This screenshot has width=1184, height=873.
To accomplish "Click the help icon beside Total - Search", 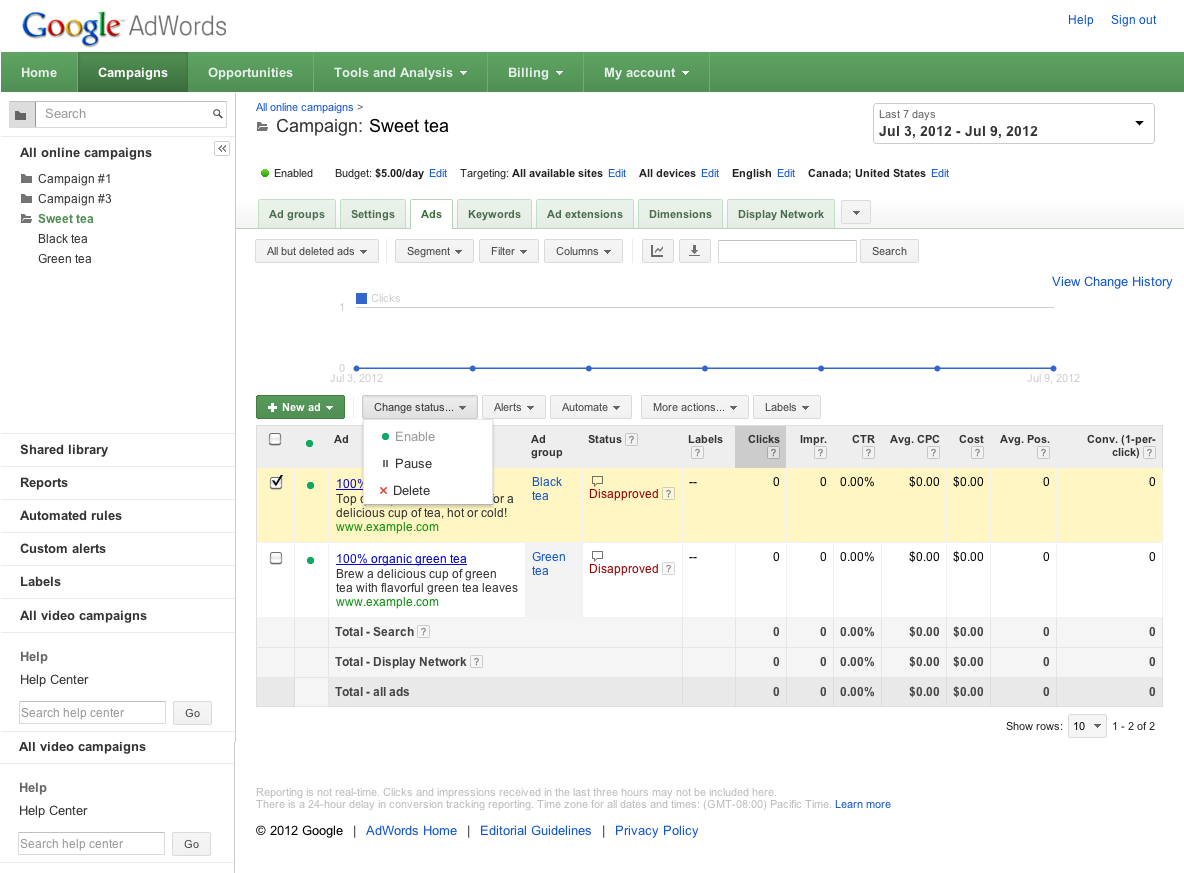I will pyautogui.click(x=424, y=632).
